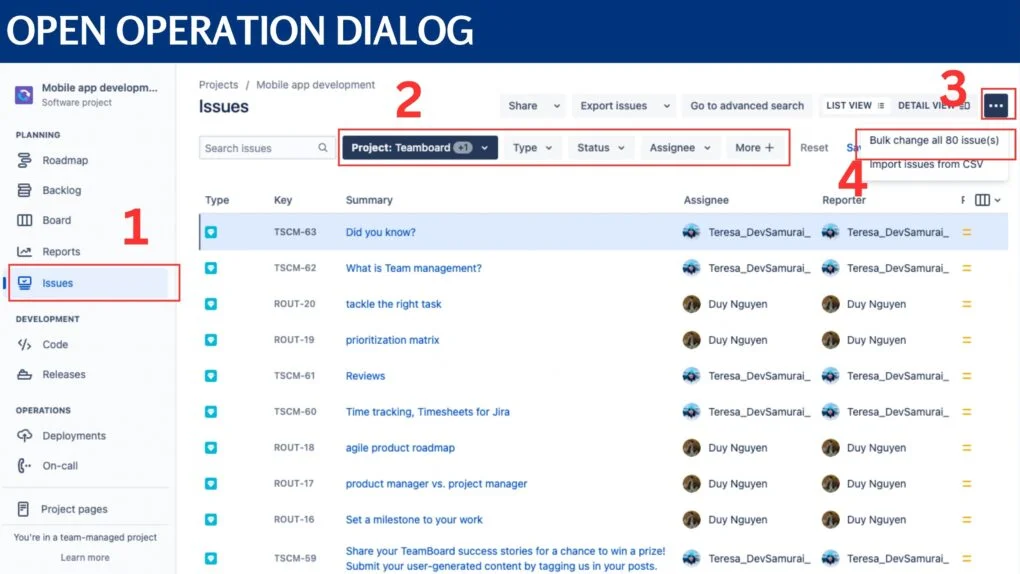Click the Search issues input field
The image size is (1020, 574).
[x=258, y=148]
